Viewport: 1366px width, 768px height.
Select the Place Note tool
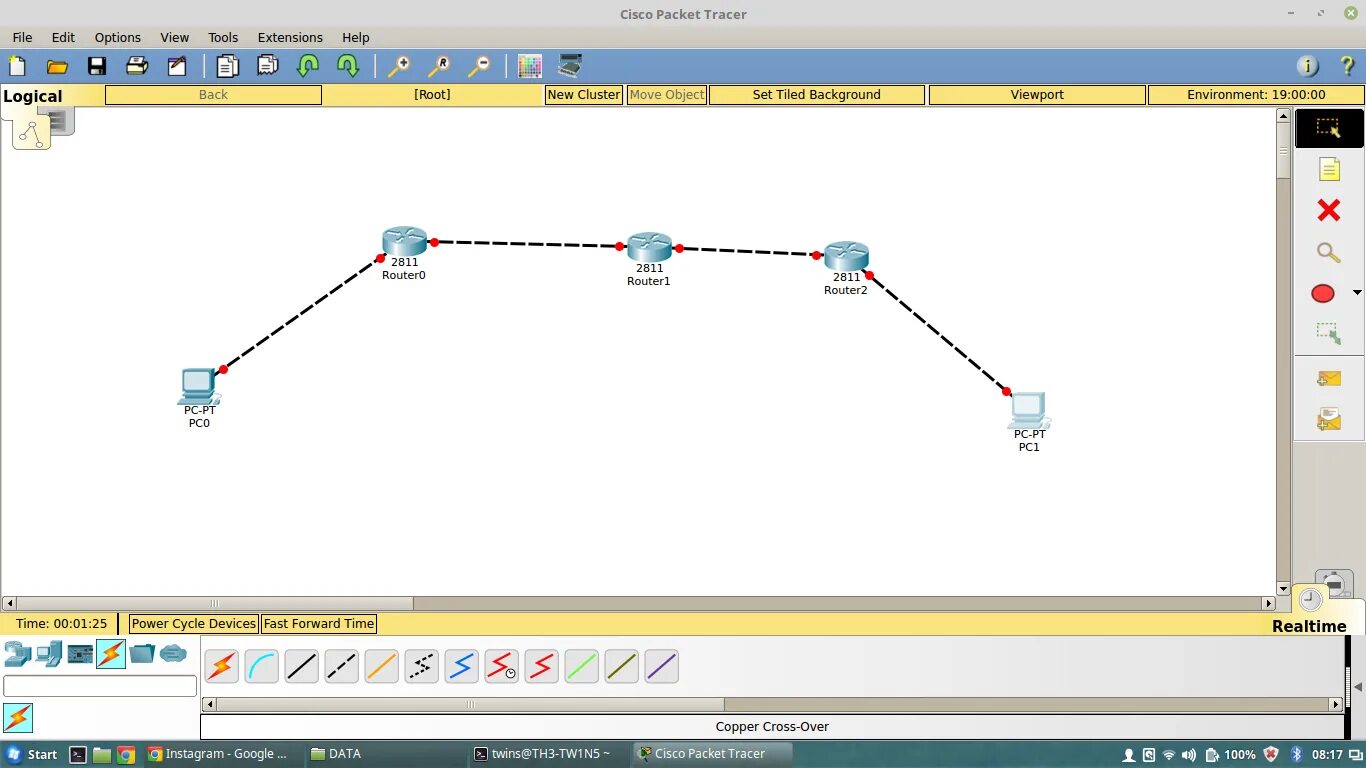click(x=1329, y=169)
